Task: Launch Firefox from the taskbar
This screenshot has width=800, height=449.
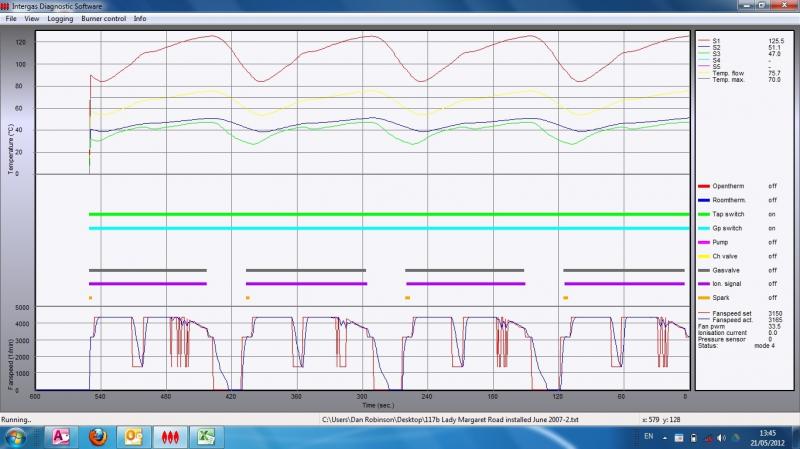Action: click(97, 437)
